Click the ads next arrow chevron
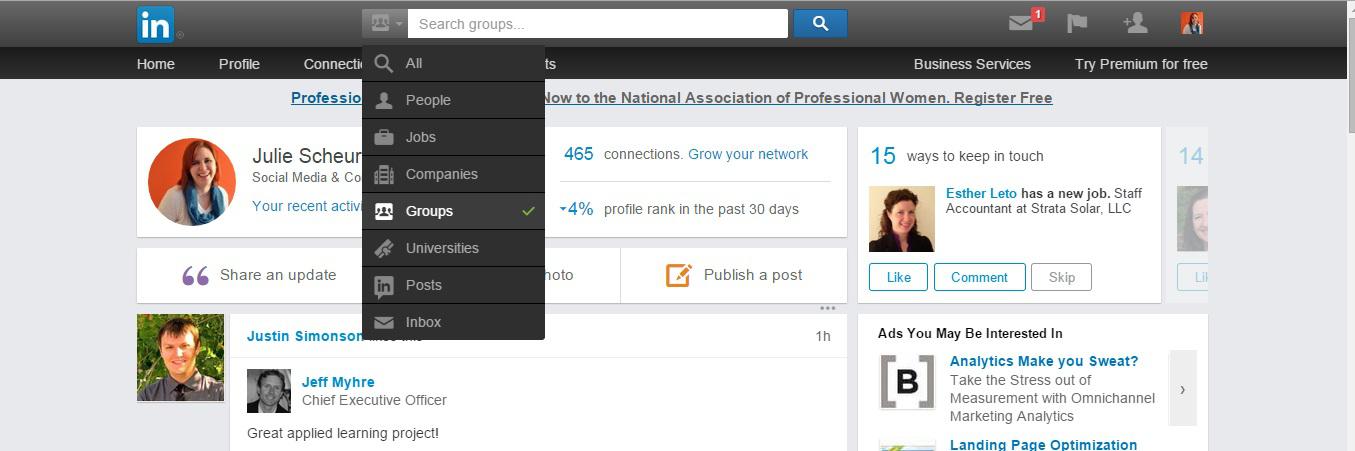 [x=1182, y=389]
